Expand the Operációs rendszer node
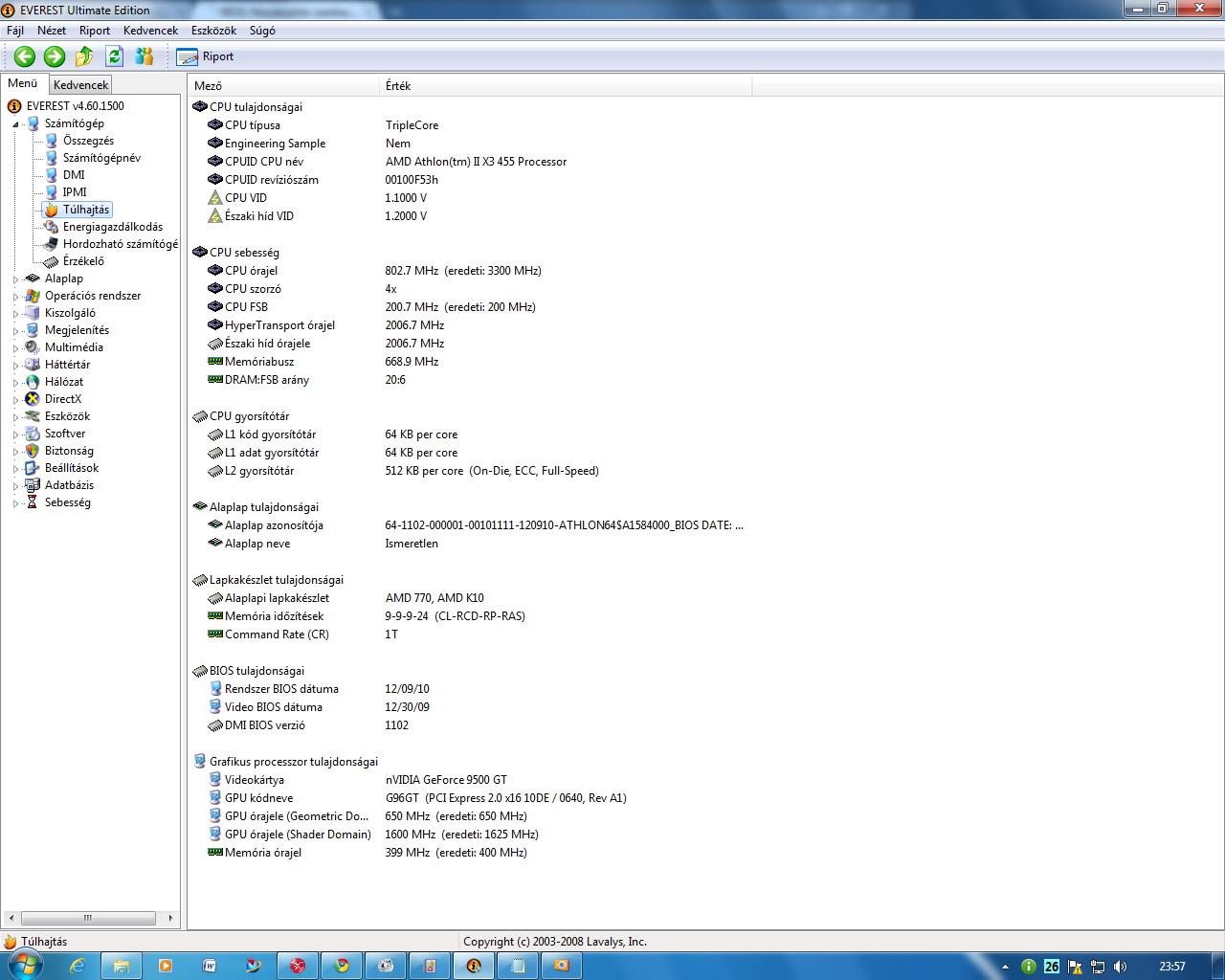This screenshot has height=980, width=1225. (x=15, y=297)
